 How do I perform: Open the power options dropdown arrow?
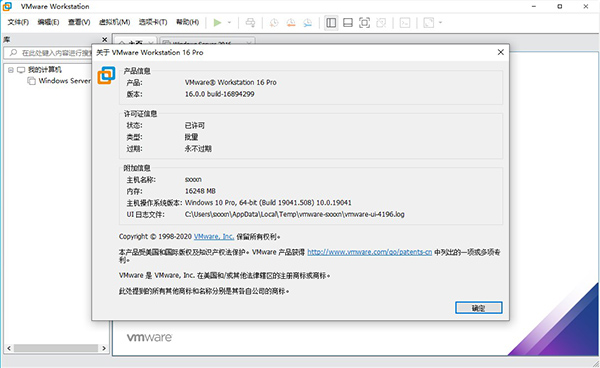click(230, 23)
